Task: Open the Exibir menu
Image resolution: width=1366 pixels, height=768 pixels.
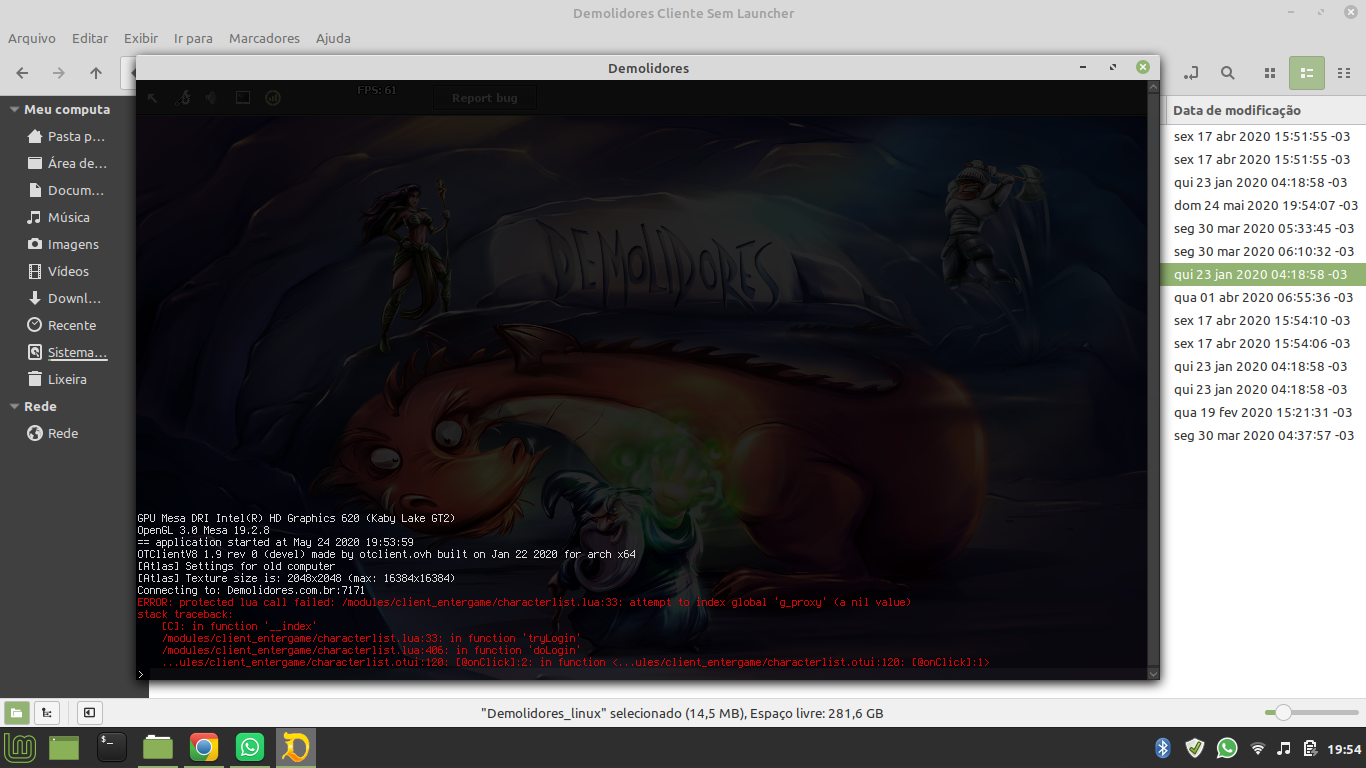Action: [x=141, y=38]
